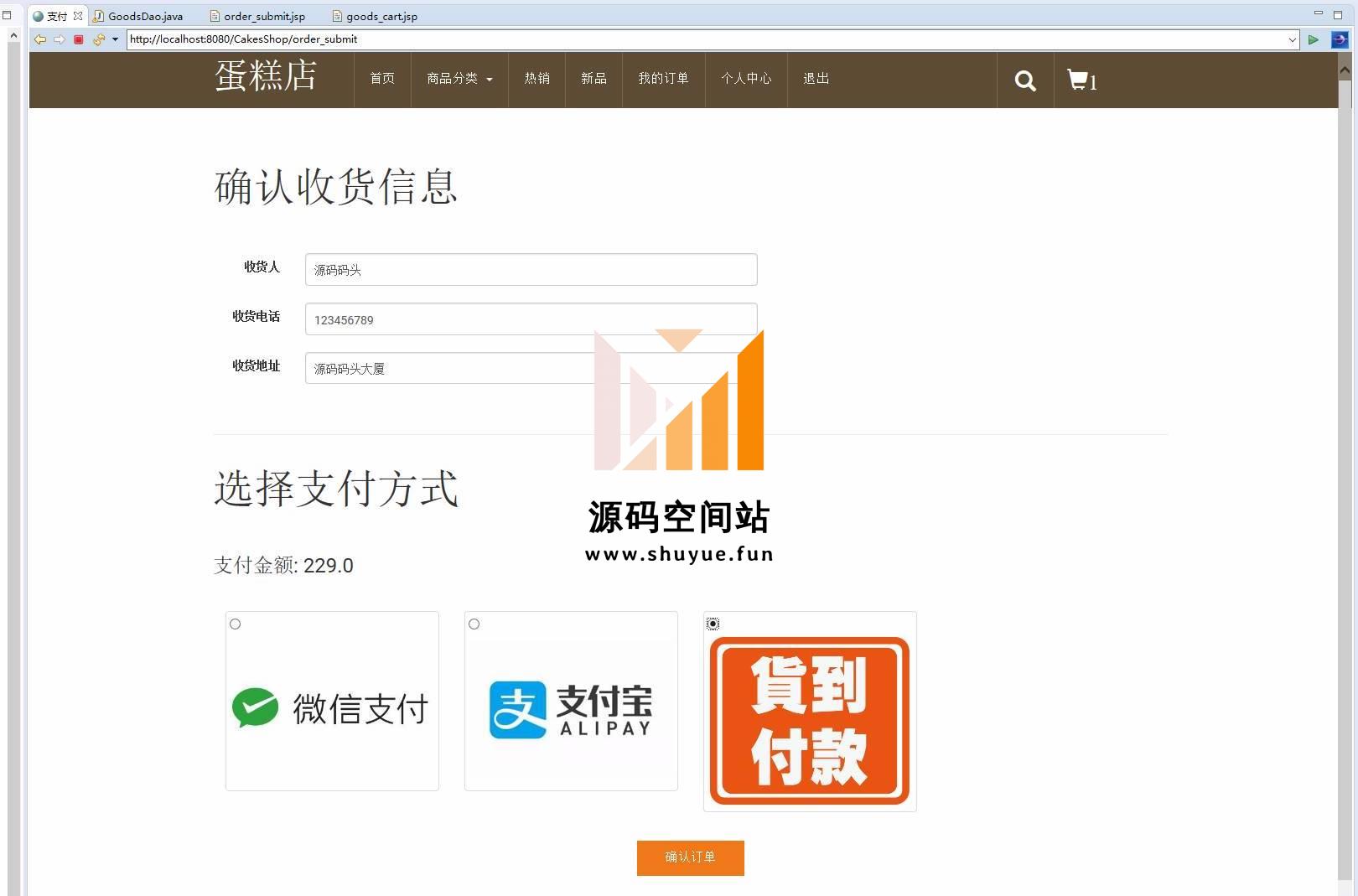Viewport: 1358px width, 896px height.
Task: Close the 支付 browser tab
Action: pos(78,16)
